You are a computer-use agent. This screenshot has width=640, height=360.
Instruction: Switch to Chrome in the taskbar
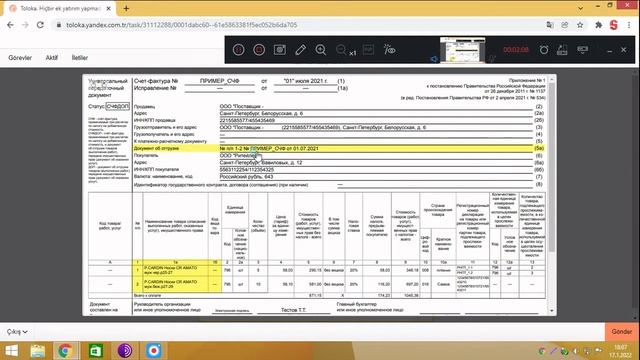[65, 351]
